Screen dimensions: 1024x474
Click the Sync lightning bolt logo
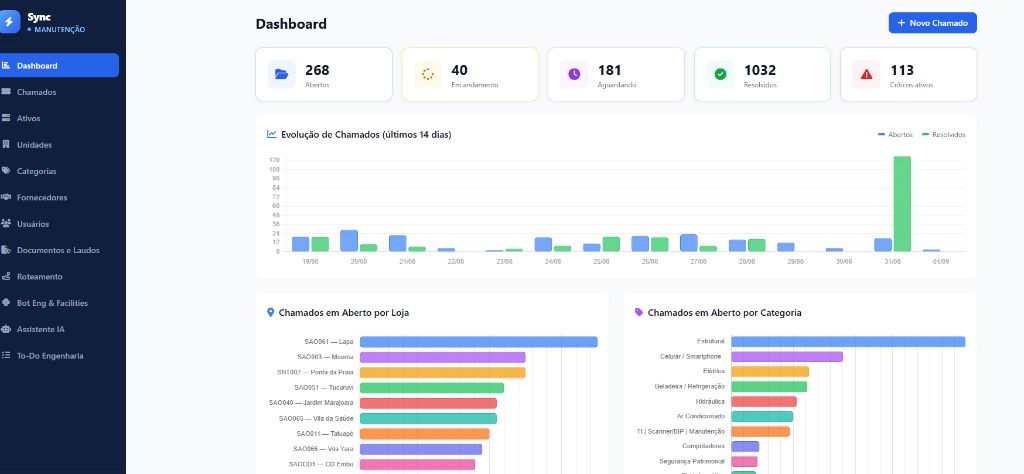point(8,22)
